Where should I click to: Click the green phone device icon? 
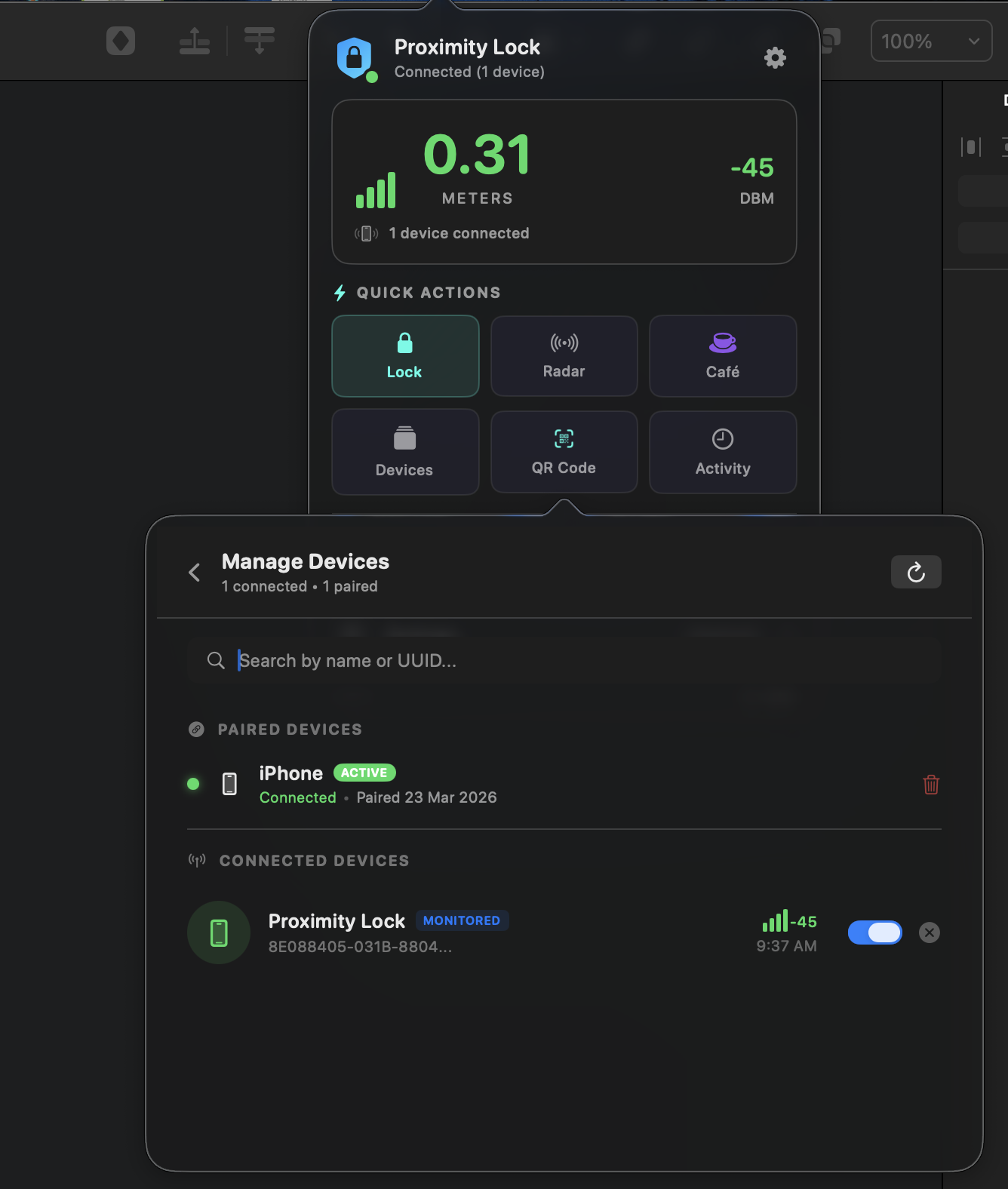coord(219,932)
